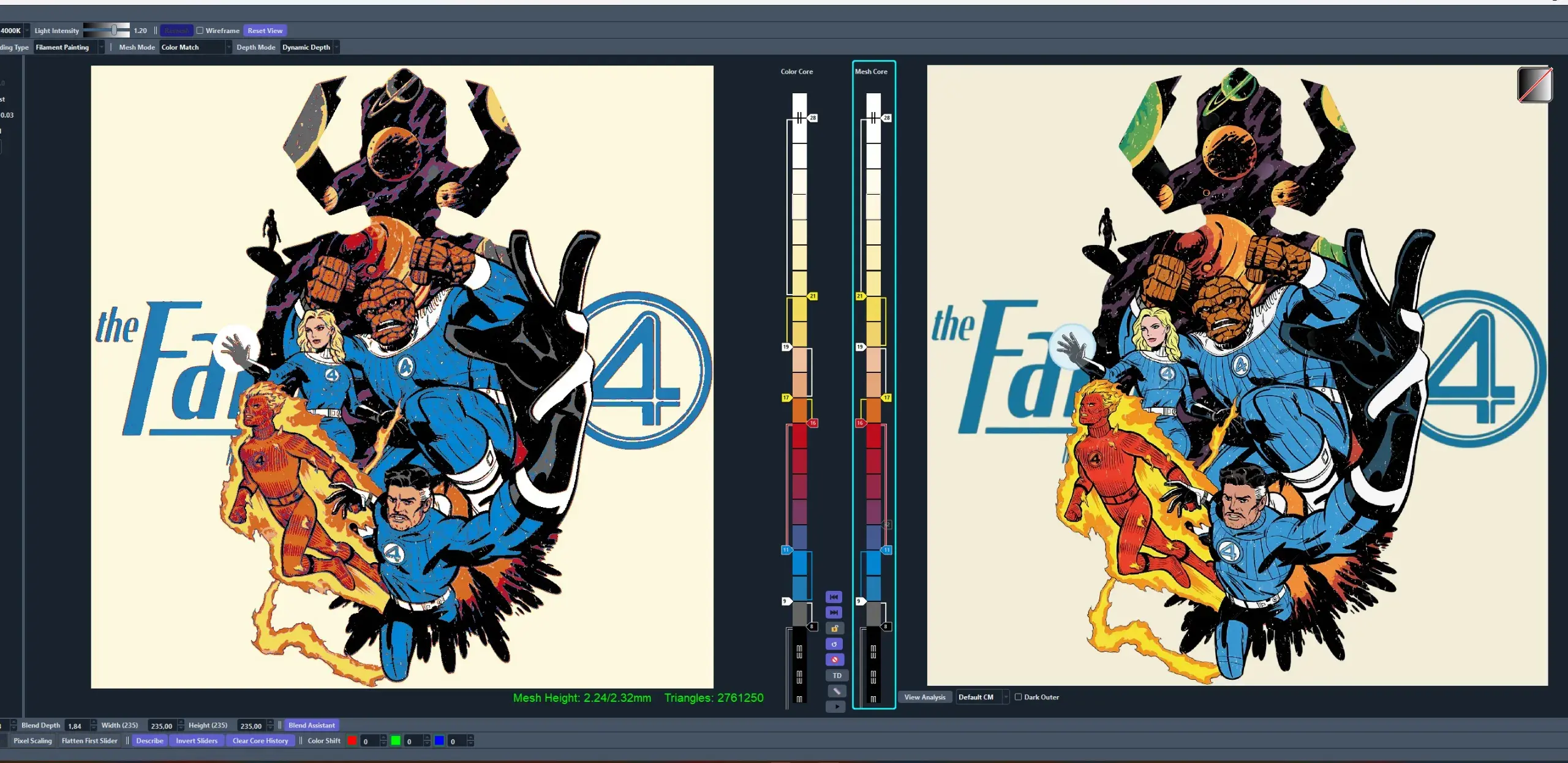Click the red prohibition sign icon
The image size is (1568, 763).
(x=834, y=660)
